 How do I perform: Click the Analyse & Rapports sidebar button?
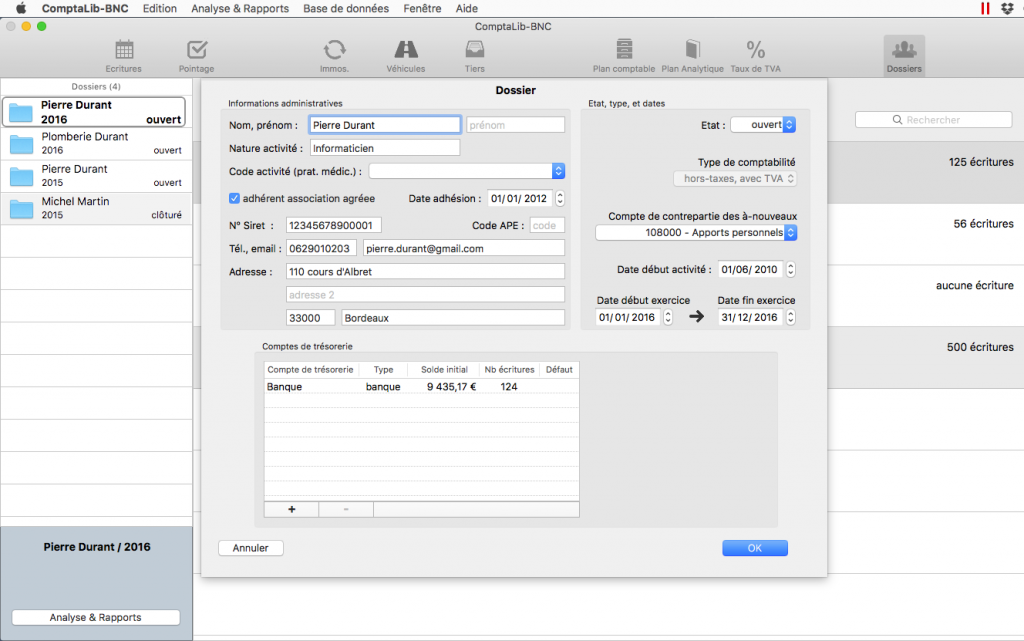(x=95, y=618)
